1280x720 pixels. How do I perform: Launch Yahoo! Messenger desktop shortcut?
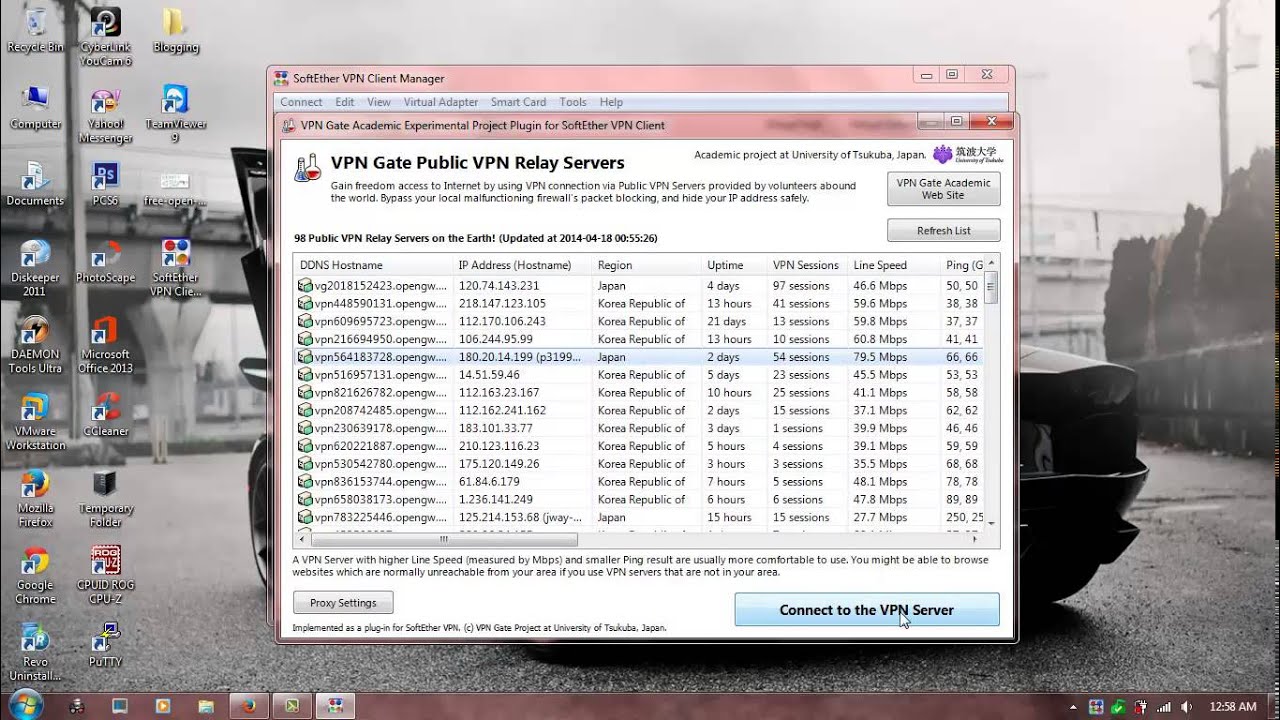coord(105,114)
